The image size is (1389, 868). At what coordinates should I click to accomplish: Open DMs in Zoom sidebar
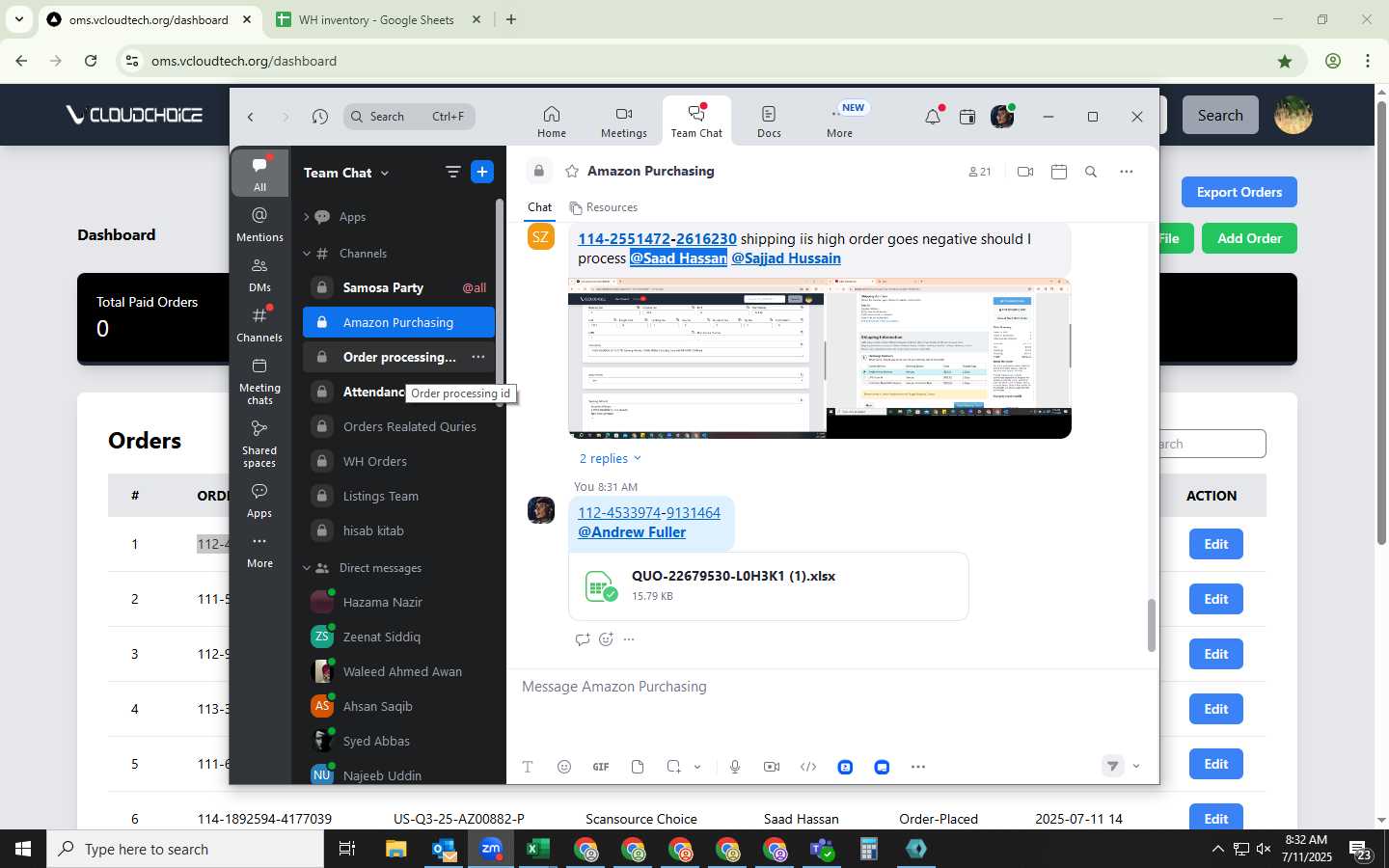click(259, 274)
